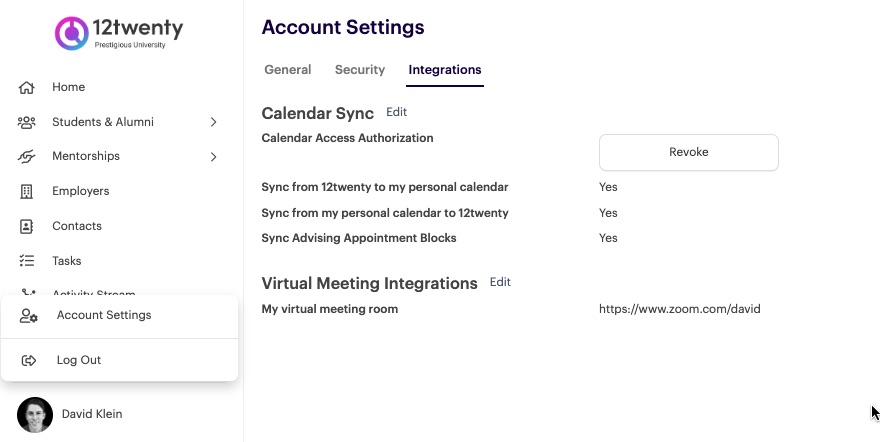Click the Log Out arrow icon

[29, 360]
